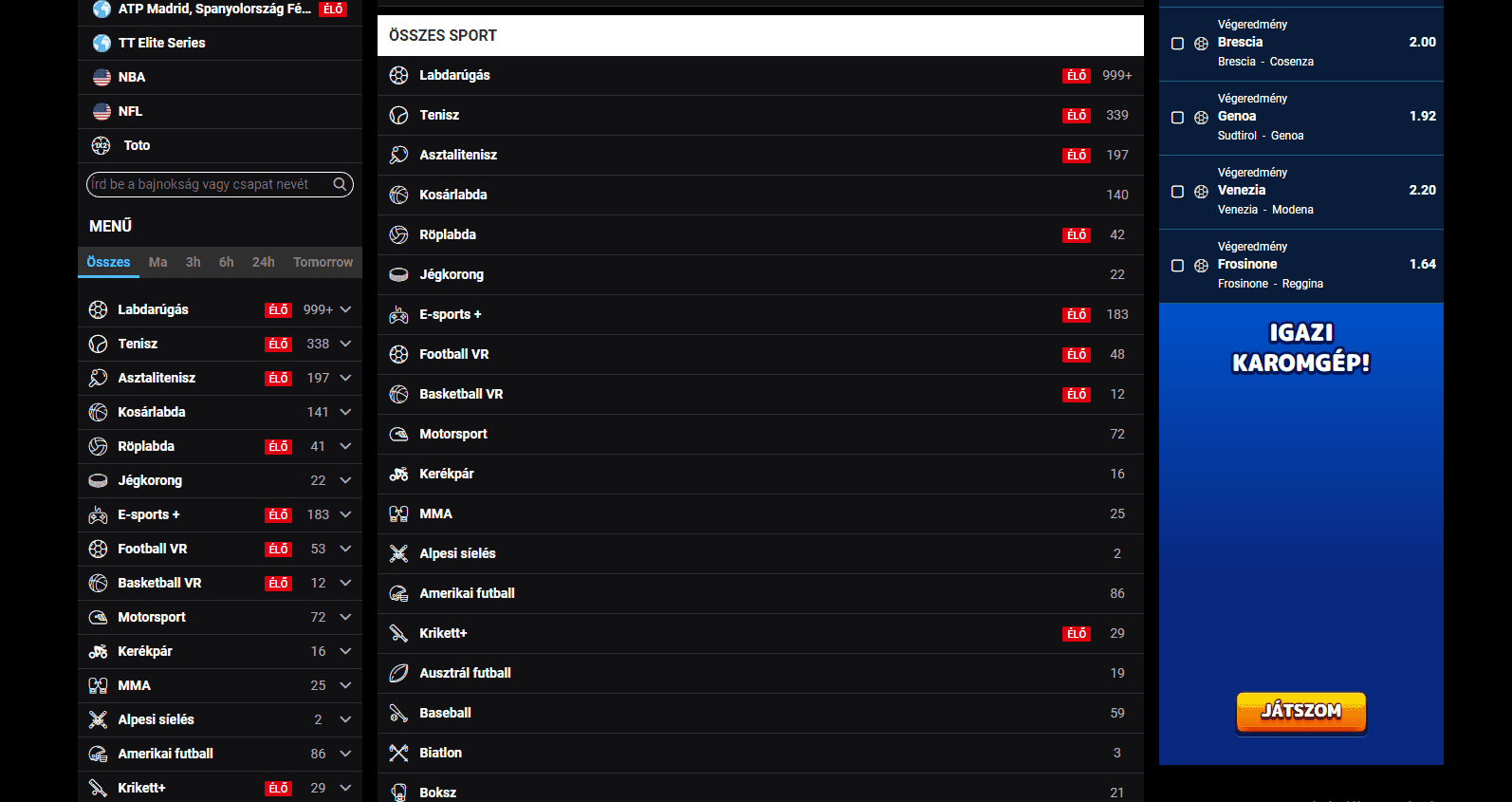Screen dimensions: 1512x802
Task: Select the Frosinone bet checkbox
Action: (1177, 266)
